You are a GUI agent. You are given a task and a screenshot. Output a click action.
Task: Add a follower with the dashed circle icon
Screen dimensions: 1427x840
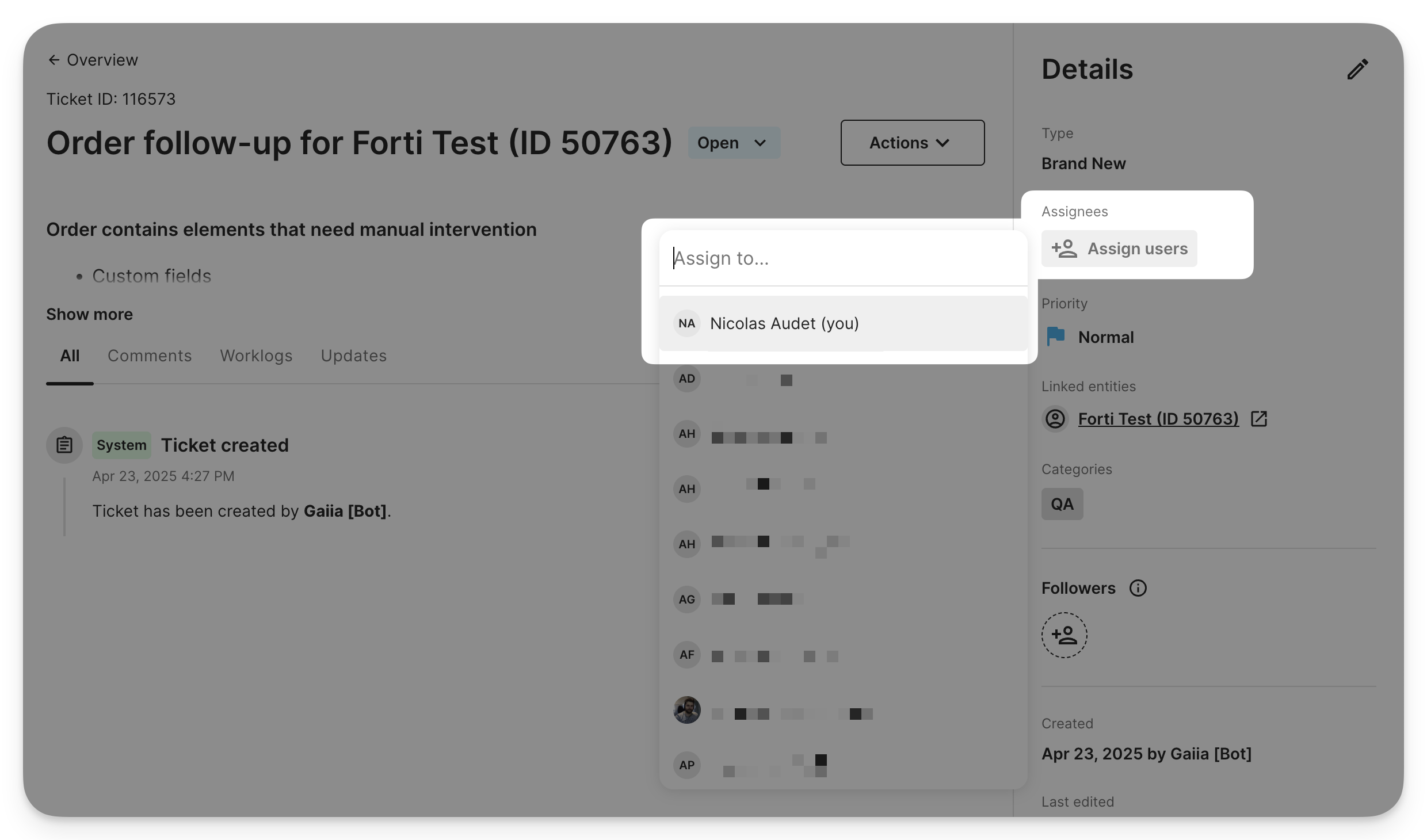click(1064, 635)
